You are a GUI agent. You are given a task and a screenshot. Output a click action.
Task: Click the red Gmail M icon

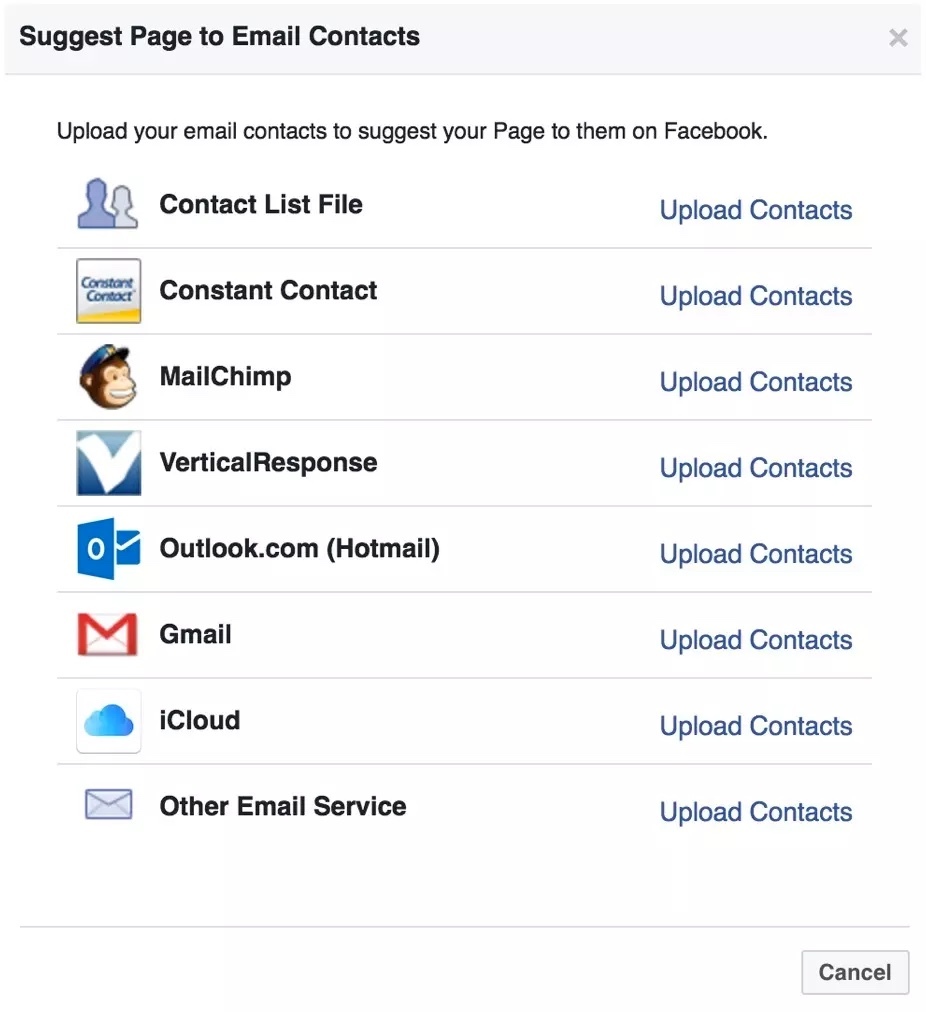click(x=108, y=634)
